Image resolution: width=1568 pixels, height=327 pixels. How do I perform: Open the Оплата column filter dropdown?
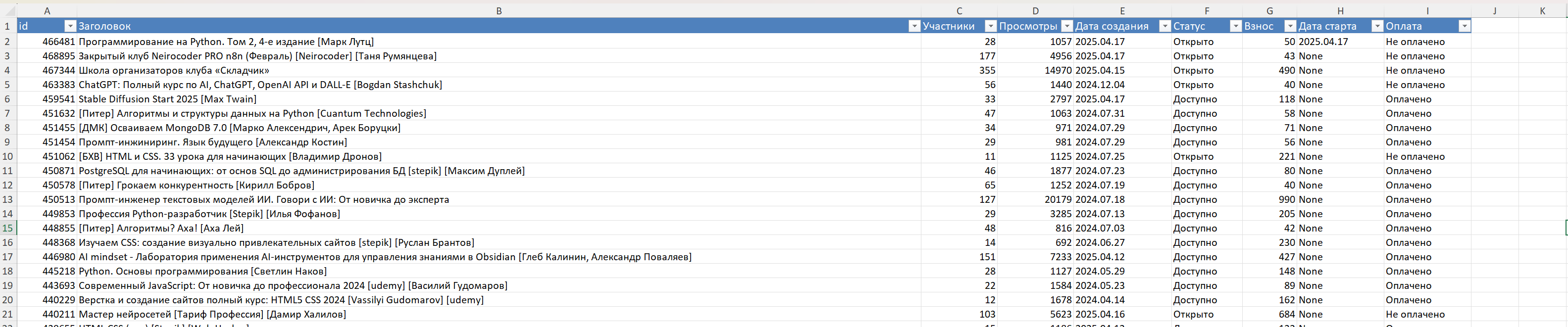click(1465, 26)
